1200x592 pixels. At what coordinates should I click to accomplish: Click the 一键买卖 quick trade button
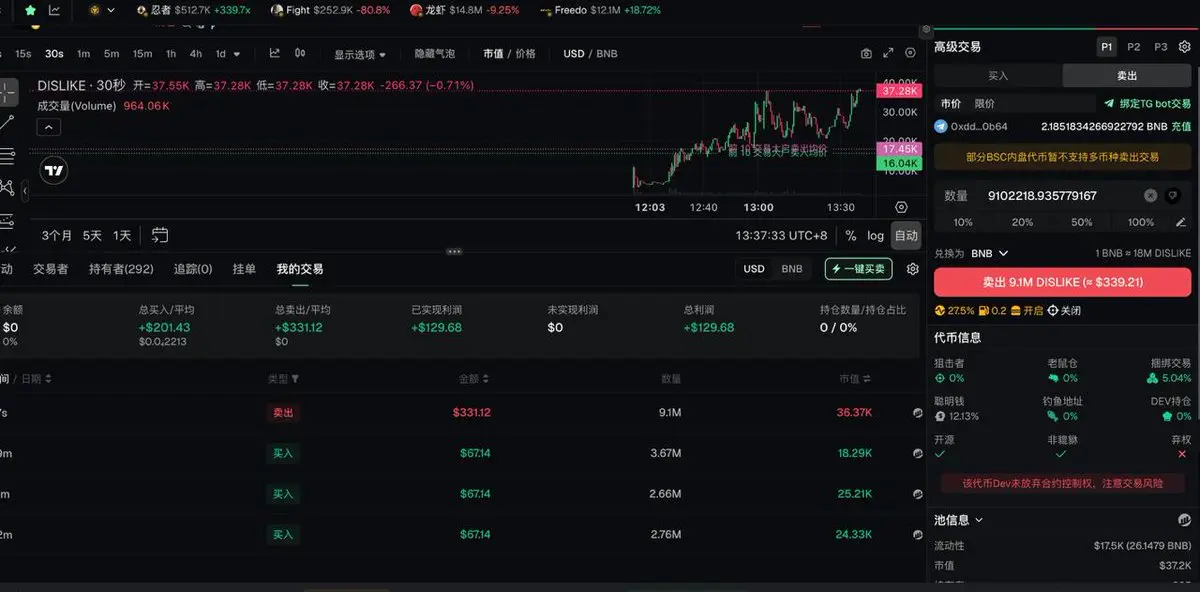[858, 269]
